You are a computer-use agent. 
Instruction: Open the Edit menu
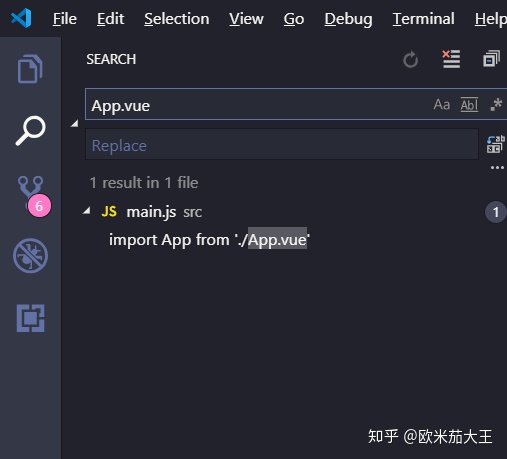click(x=110, y=19)
